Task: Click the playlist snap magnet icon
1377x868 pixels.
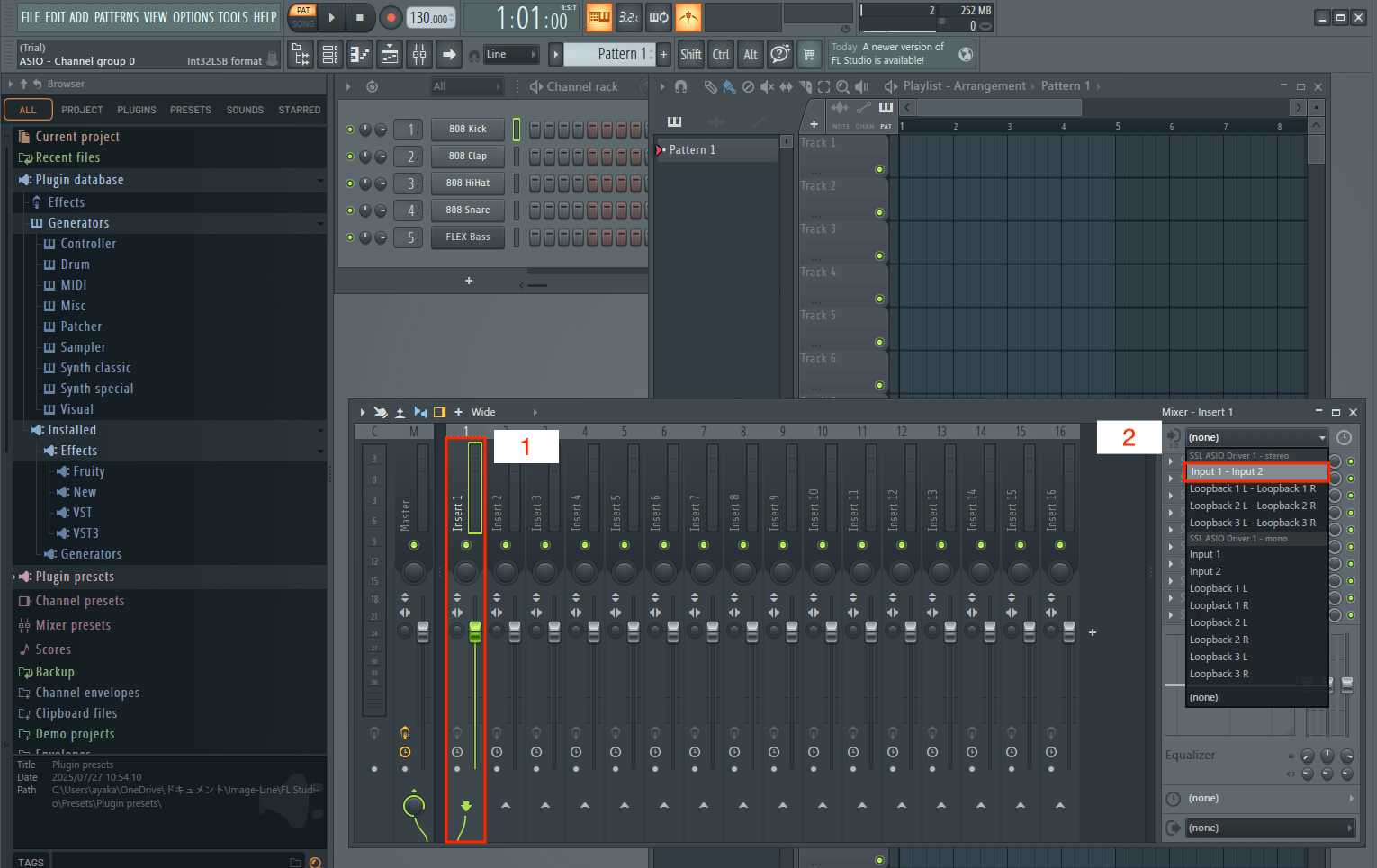Action: [x=681, y=86]
